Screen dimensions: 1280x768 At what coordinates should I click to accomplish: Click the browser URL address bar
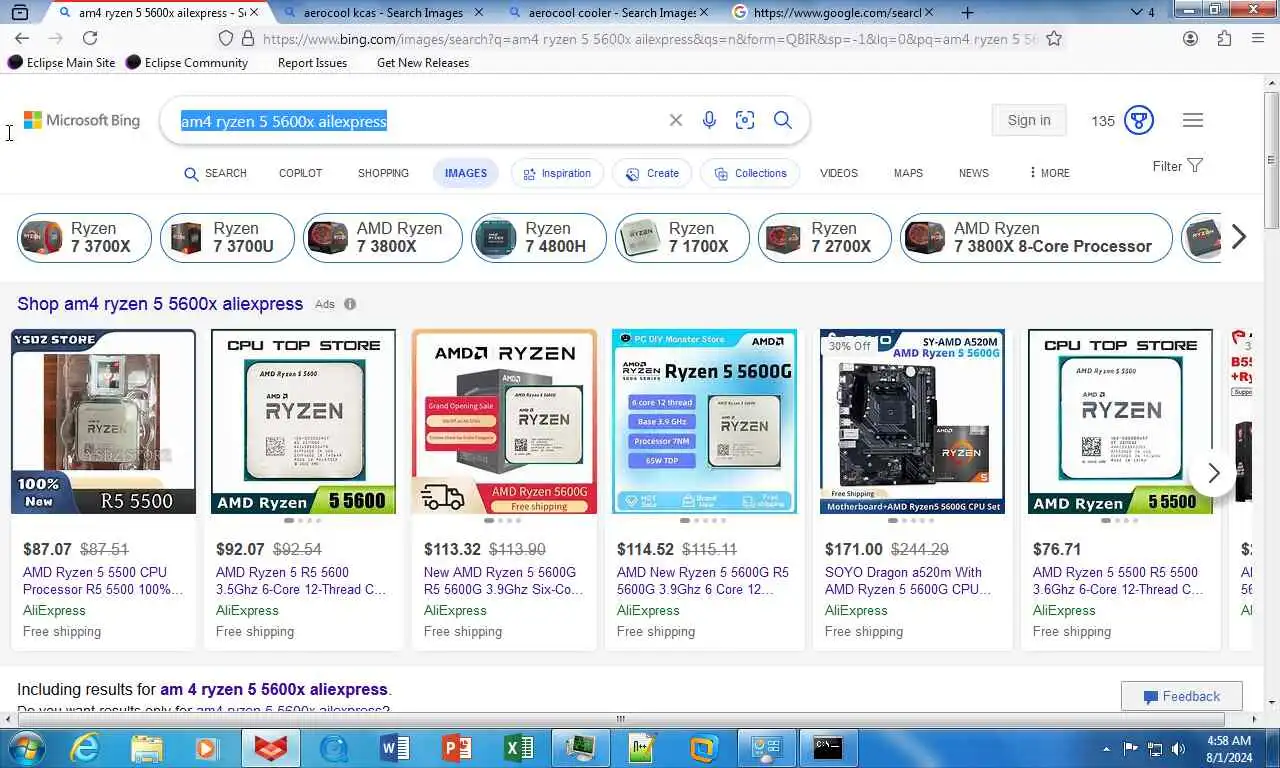coord(650,39)
